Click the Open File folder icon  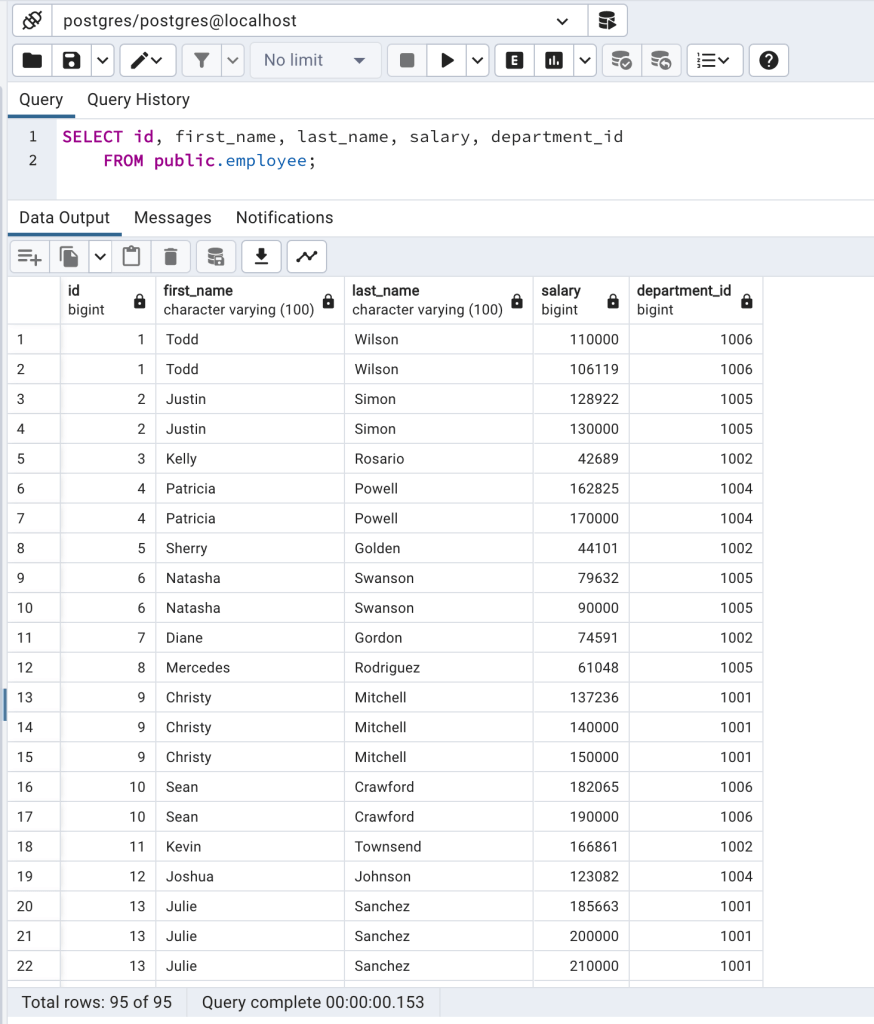click(32, 60)
